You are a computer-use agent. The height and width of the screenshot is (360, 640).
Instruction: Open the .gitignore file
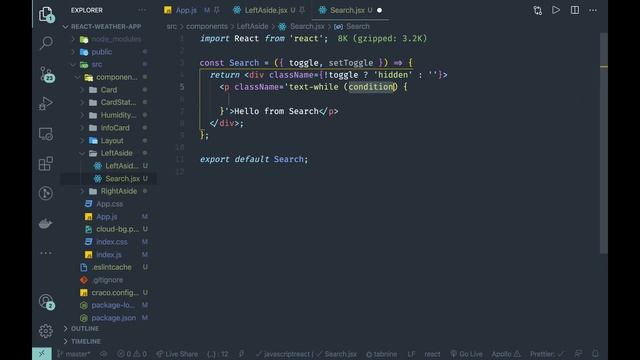109,280
